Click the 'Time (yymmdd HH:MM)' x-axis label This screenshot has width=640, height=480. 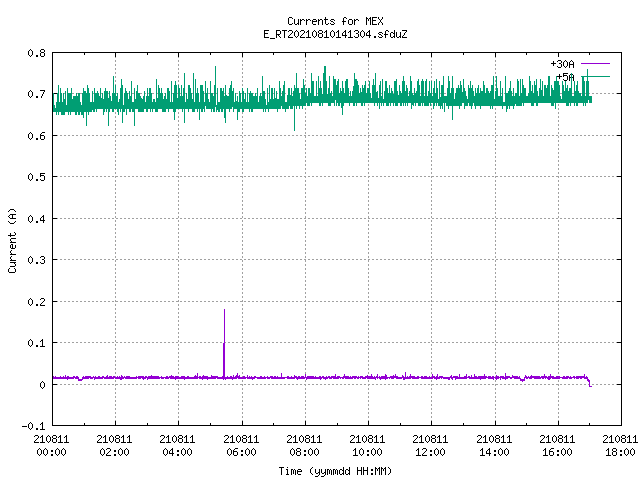point(335,471)
